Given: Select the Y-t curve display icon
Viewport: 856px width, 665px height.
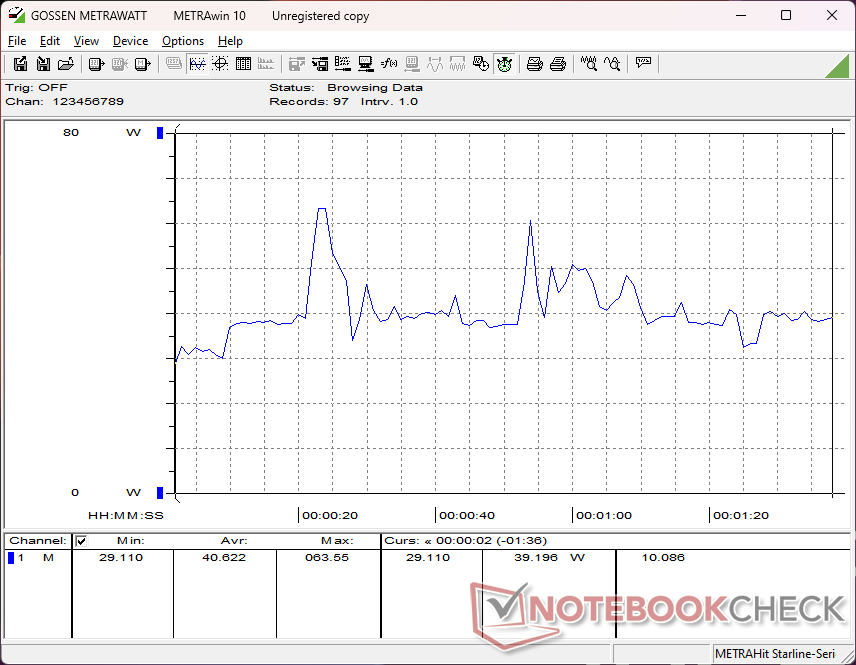Looking at the screenshot, I should (197, 64).
